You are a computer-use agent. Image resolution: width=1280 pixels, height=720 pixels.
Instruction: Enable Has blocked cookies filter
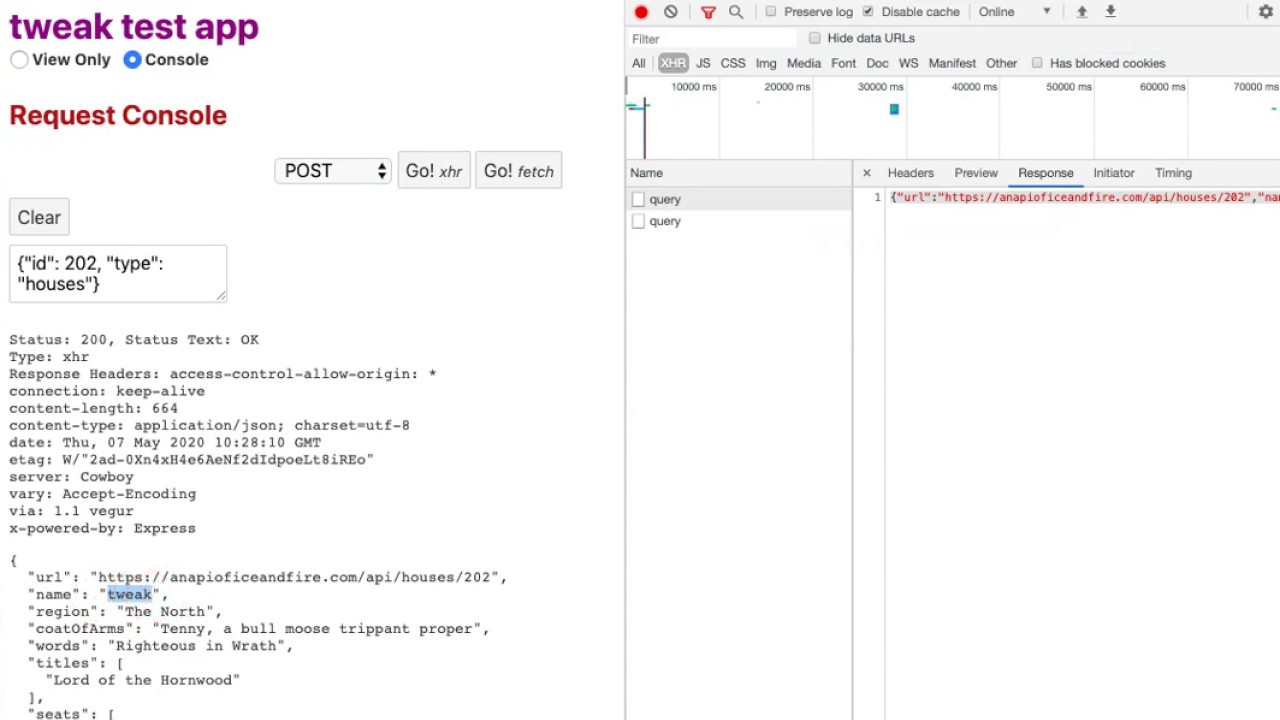[x=1037, y=63]
